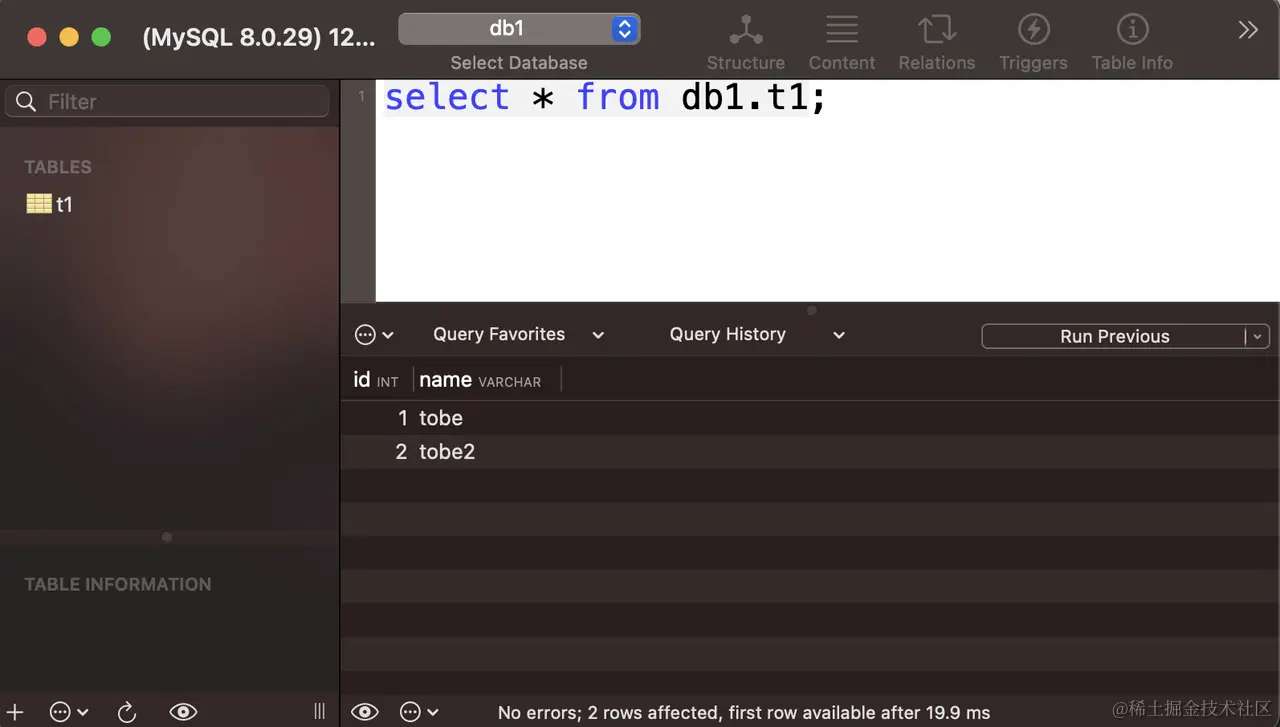Open the Run Previous arrow dropdown
Screen dimensions: 1280x727
coord(1258,336)
